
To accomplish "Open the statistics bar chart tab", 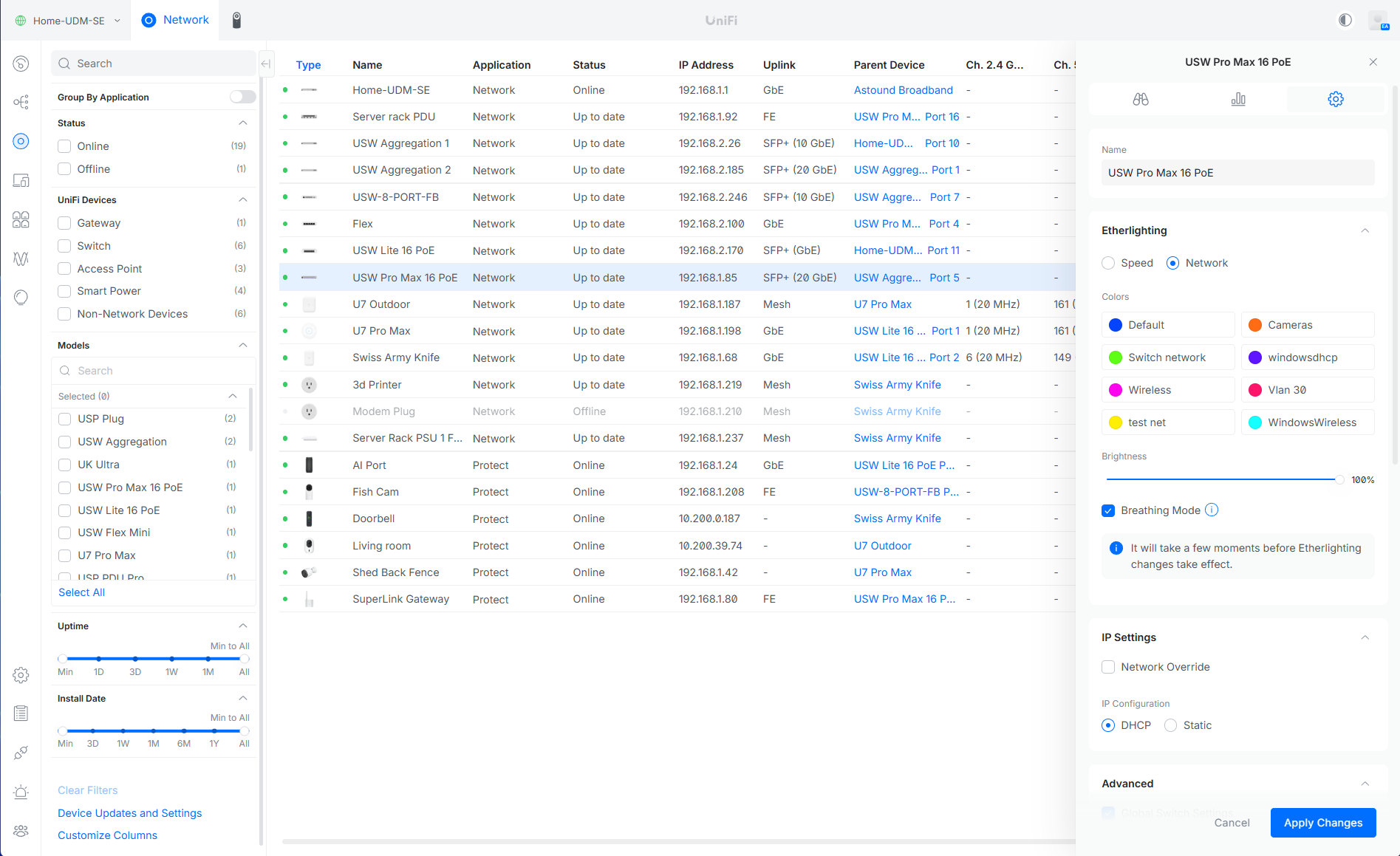I will coord(1238,99).
